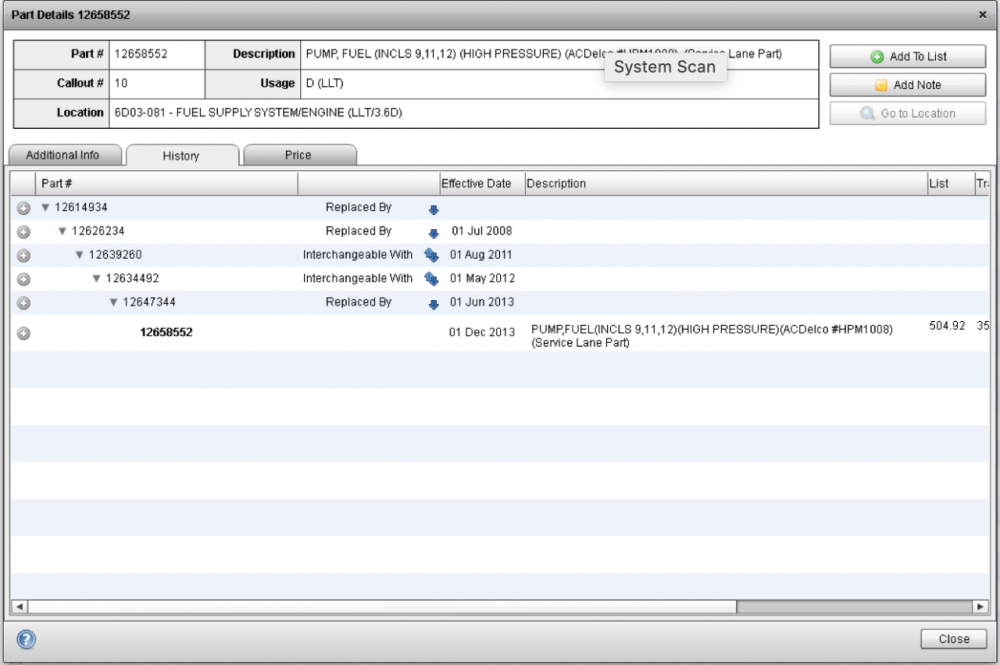The image size is (1000, 665).
Task: Collapse the disclosure triangle on part 12647344
Action: [x=112, y=302]
